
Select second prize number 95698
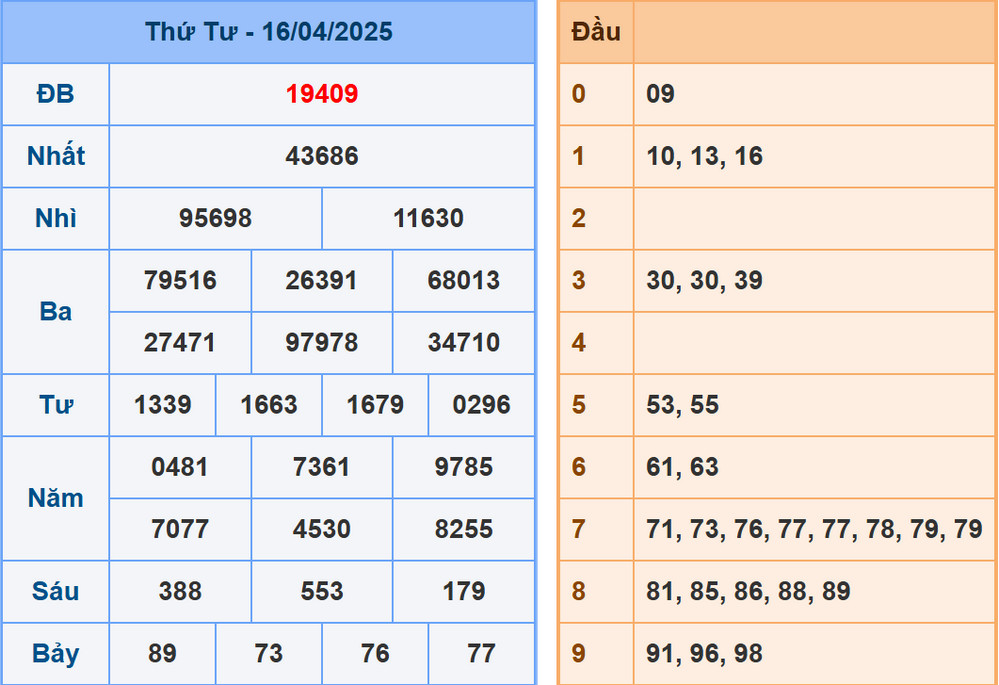tap(213, 218)
